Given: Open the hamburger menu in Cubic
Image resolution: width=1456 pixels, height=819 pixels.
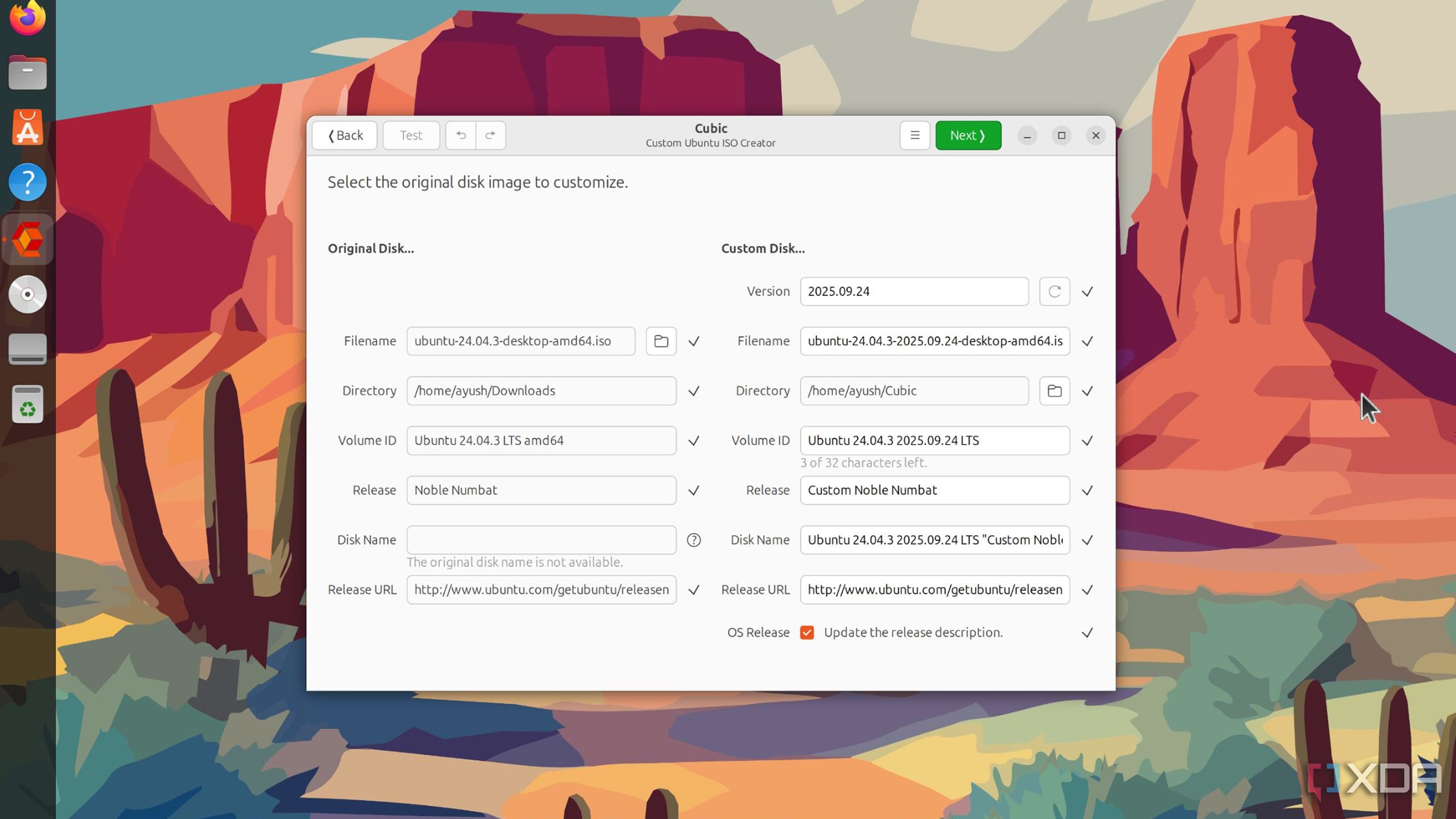Looking at the screenshot, I should (x=915, y=135).
